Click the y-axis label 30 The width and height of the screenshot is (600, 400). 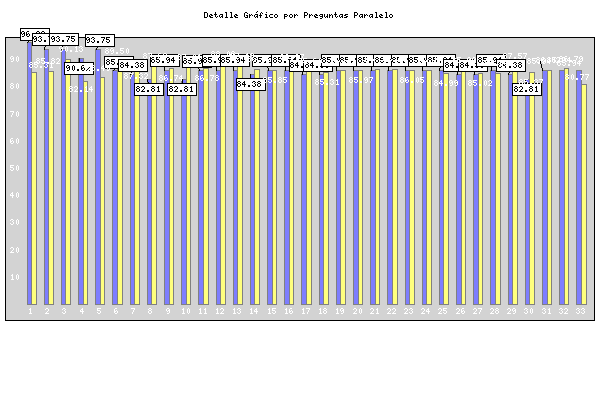pos(15,222)
